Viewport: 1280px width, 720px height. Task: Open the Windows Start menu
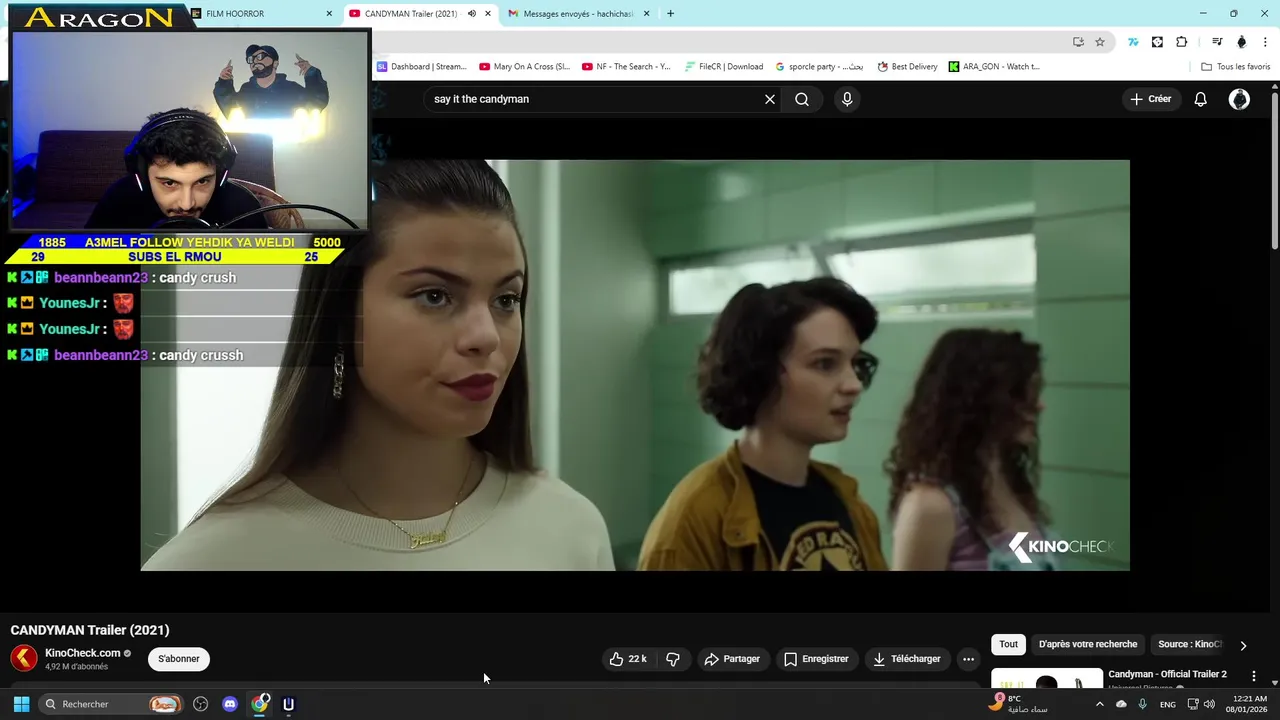click(21, 704)
